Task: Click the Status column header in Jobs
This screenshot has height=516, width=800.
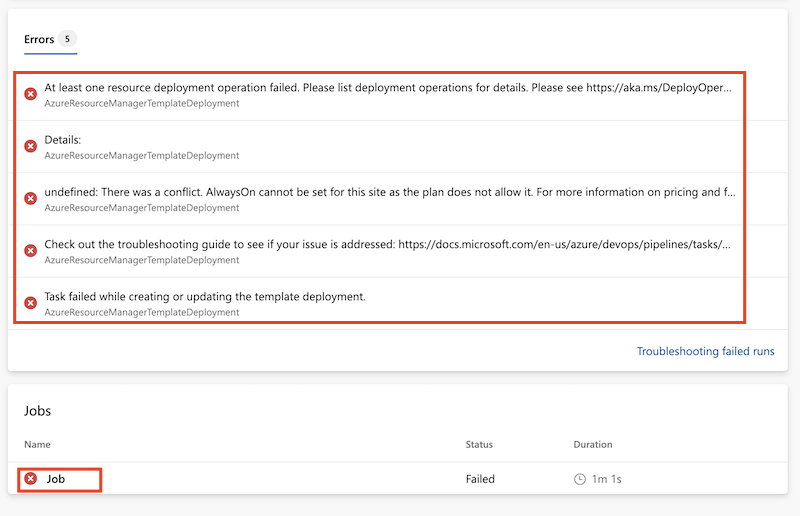Action: point(479,445)
